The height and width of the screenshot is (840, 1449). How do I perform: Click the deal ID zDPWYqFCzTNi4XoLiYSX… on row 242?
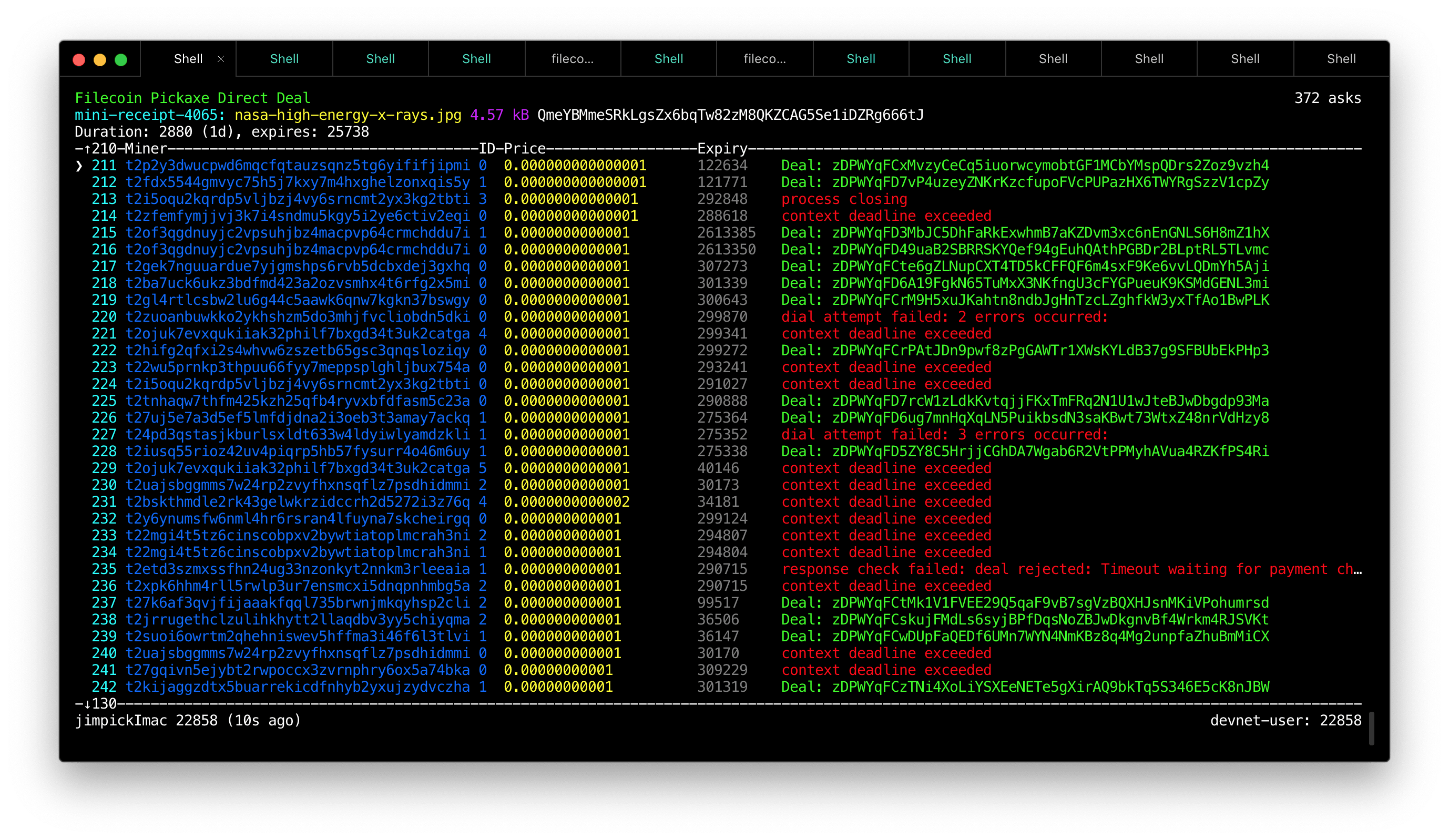point(1050,687)
